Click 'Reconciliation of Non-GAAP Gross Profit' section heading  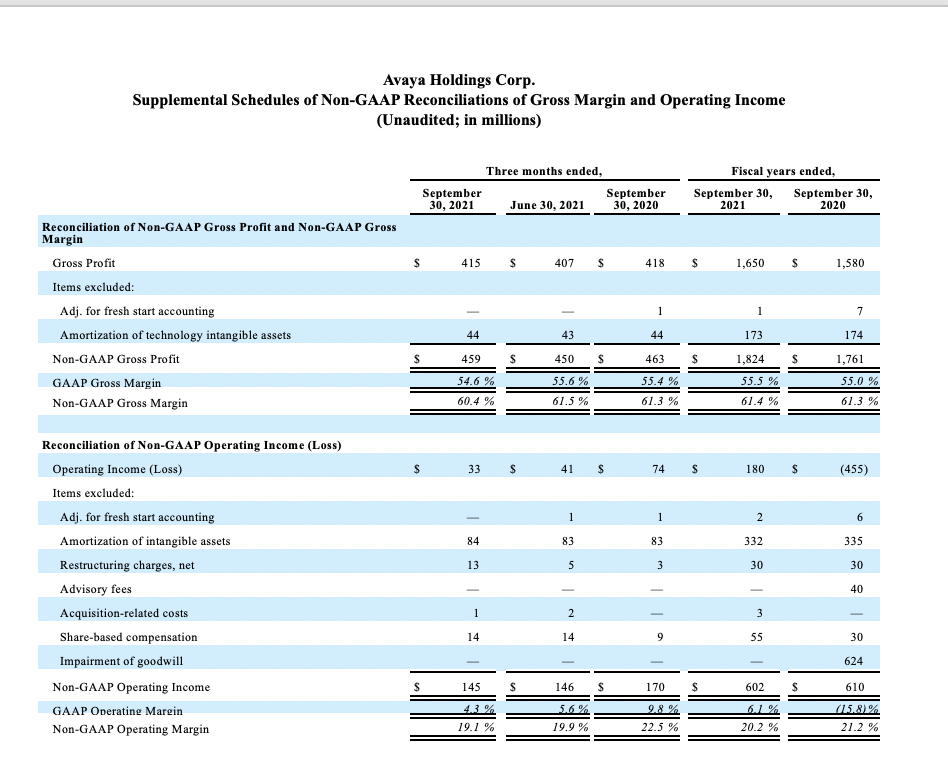[x=219, y=233]
